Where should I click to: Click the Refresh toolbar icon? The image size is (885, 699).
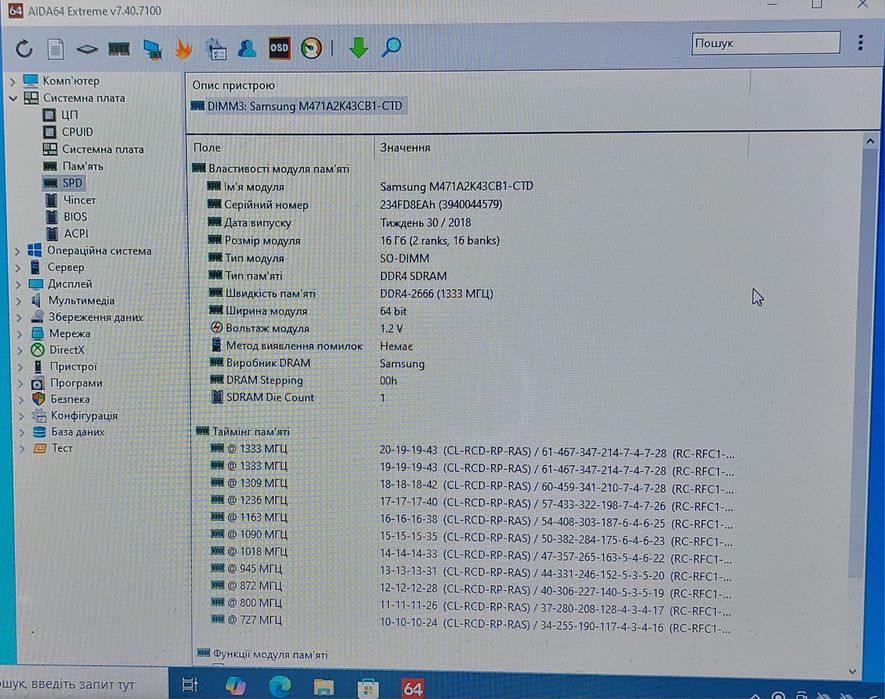pyautogui.click(x=24, y=49)
